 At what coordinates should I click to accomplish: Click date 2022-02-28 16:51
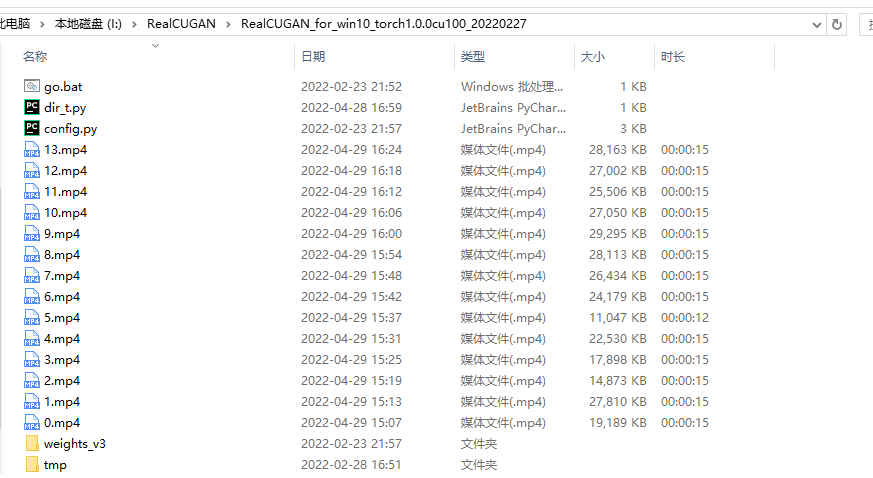(x=351, y=465)
